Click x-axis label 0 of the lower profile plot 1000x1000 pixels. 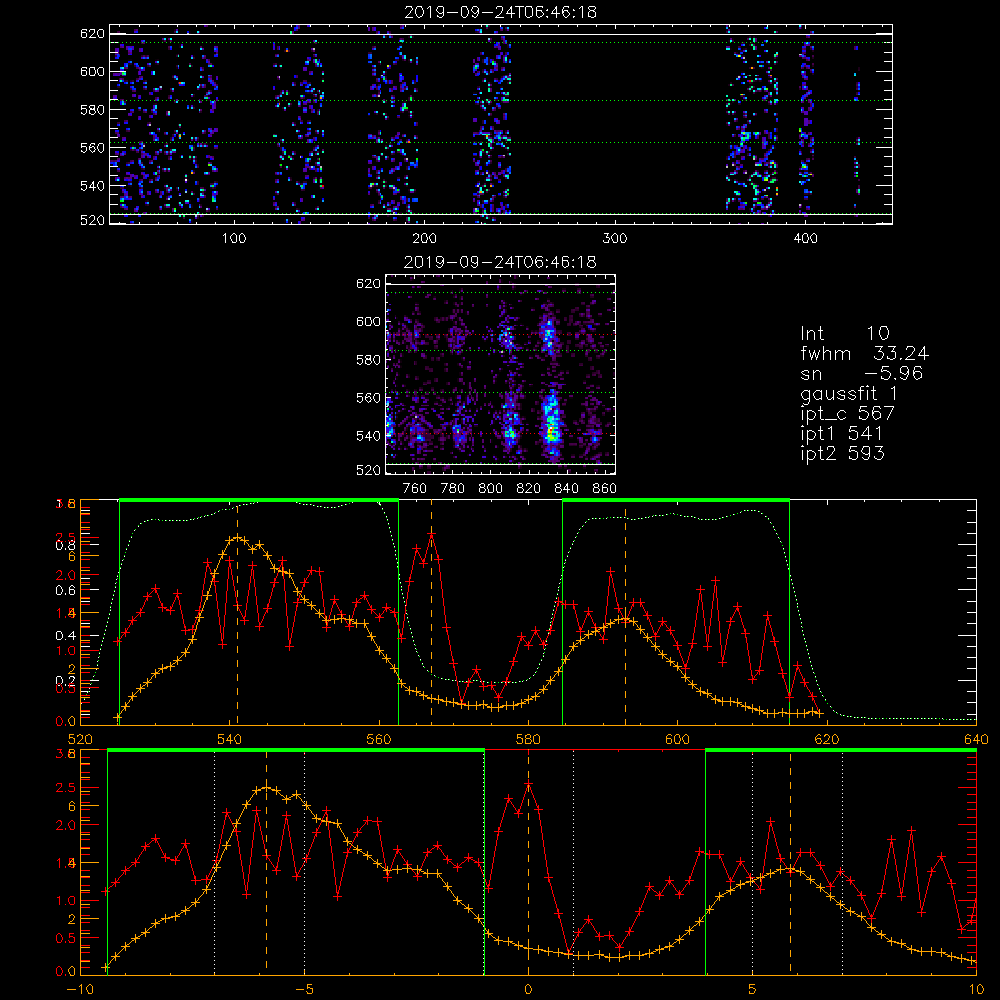[528, 990]
